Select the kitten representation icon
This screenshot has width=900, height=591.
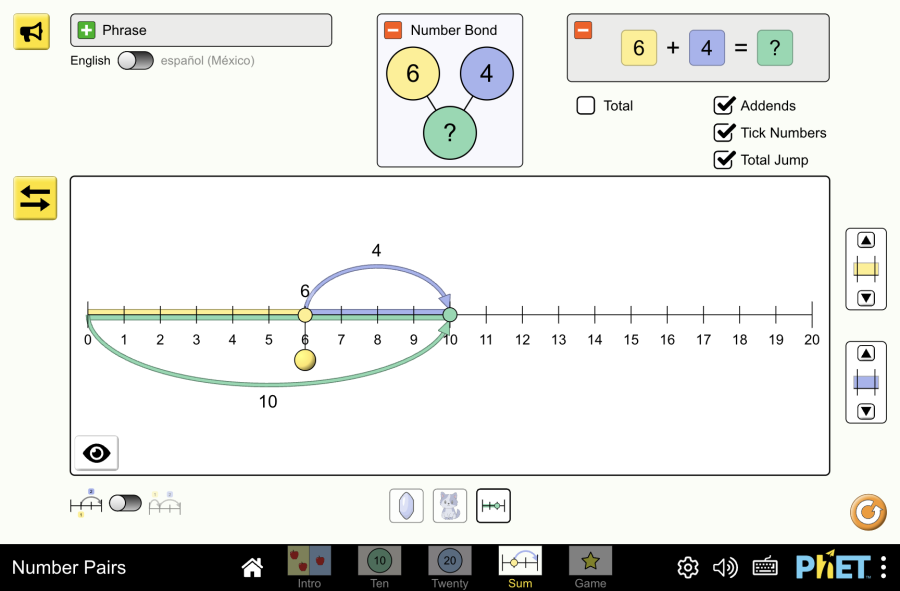click(450, 506)
